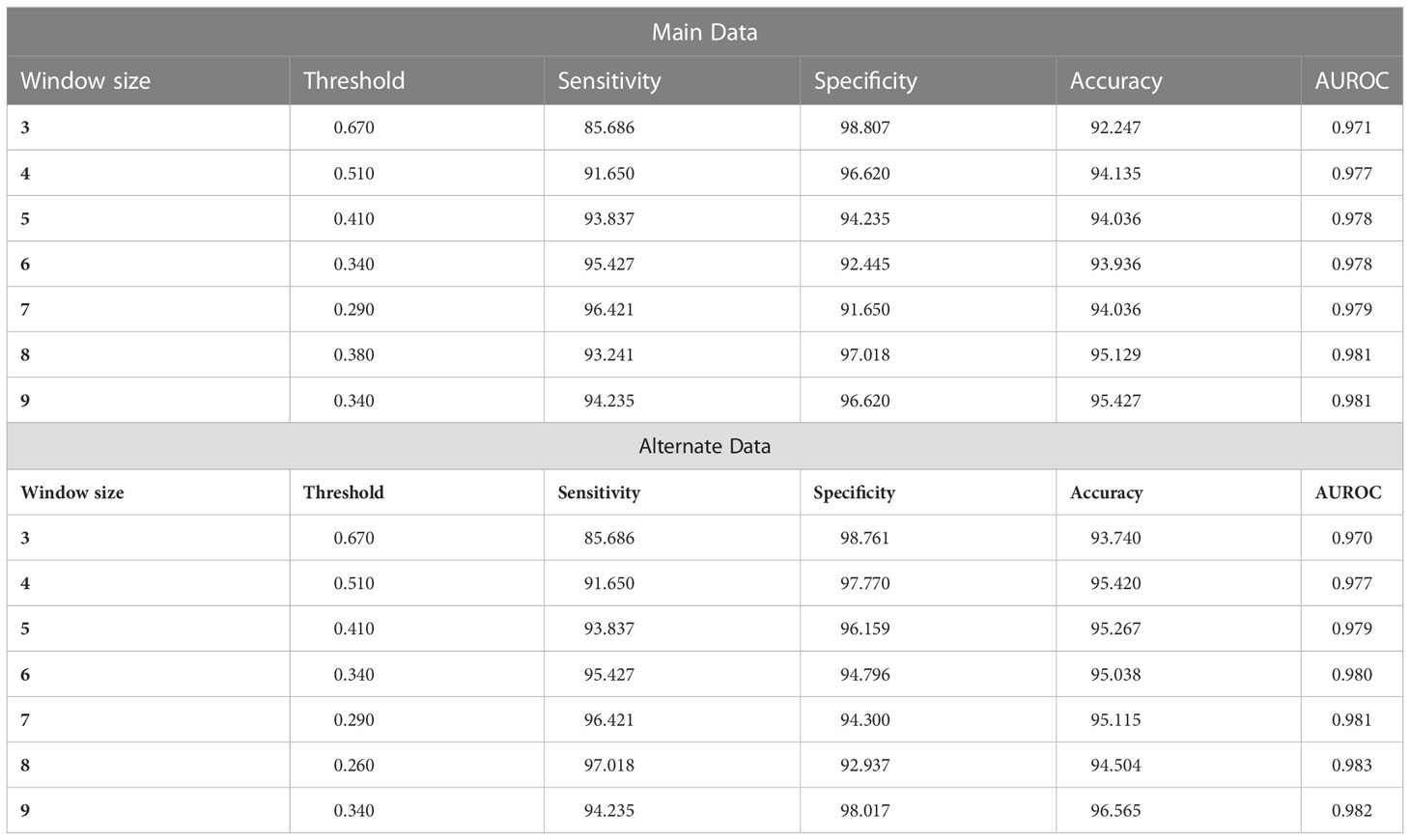
Task: Click the AUROC header in Main Data
Action: click(x=1351, y=81)
